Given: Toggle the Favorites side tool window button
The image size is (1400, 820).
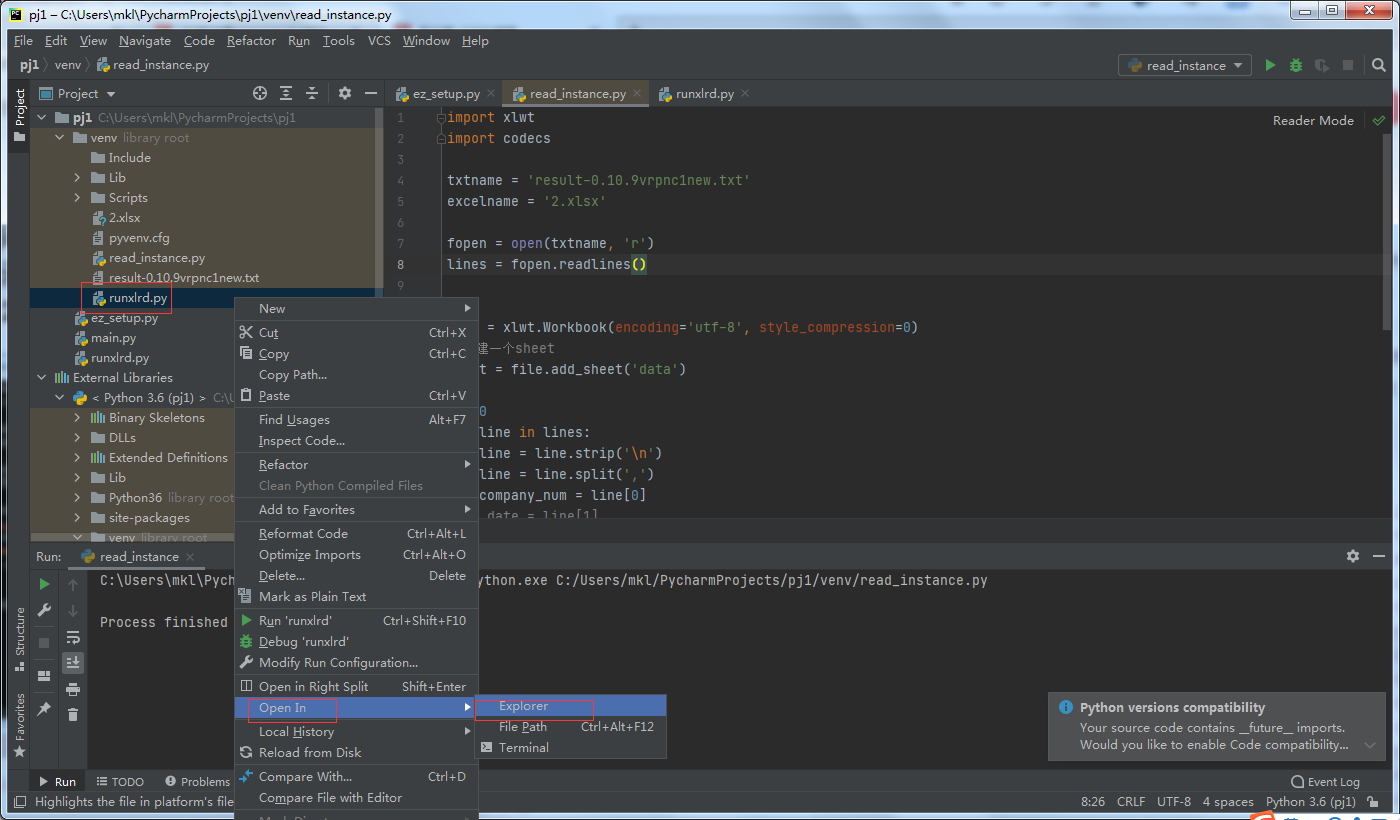Looking at the screenshot, I should pos(19,724).
